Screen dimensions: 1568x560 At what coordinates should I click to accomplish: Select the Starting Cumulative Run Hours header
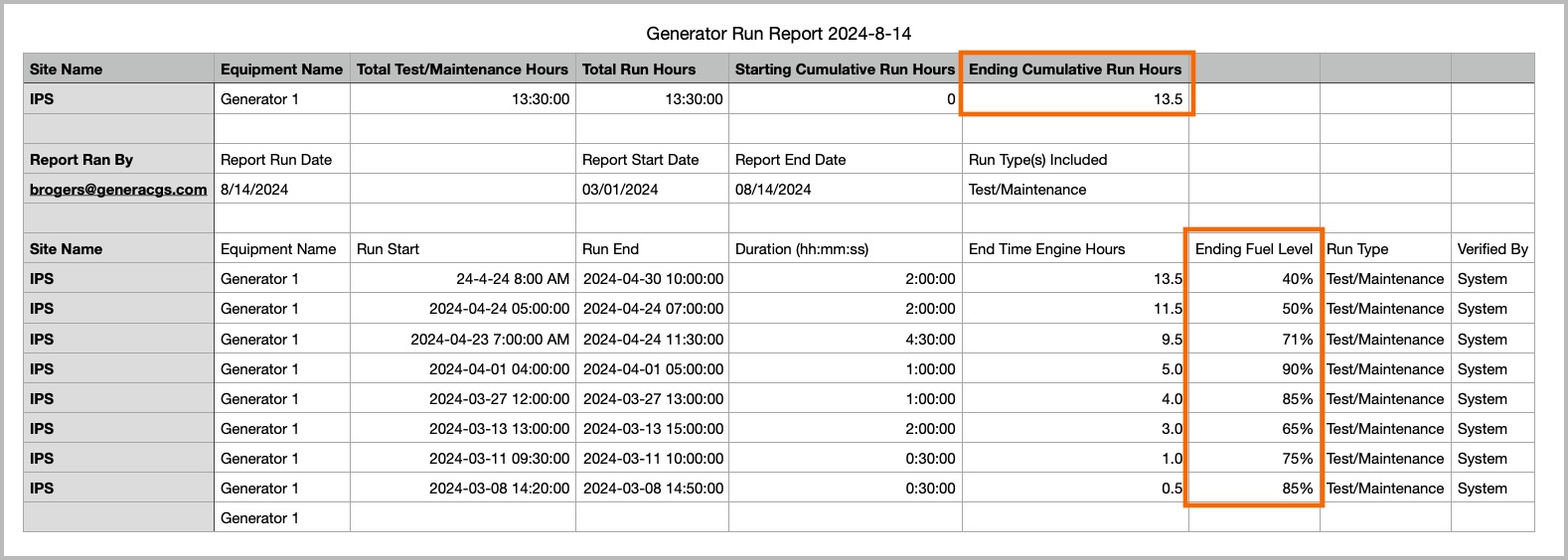[845, 70]
